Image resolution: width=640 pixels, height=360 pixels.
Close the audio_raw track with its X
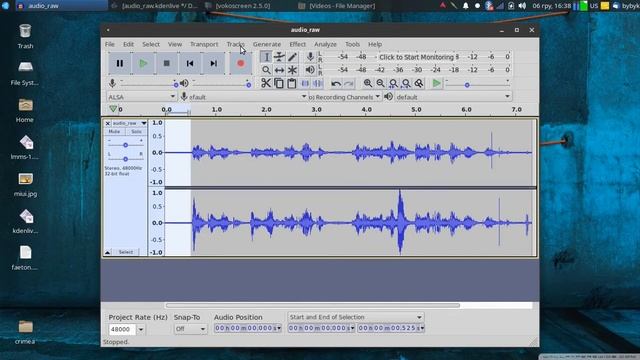108,123
